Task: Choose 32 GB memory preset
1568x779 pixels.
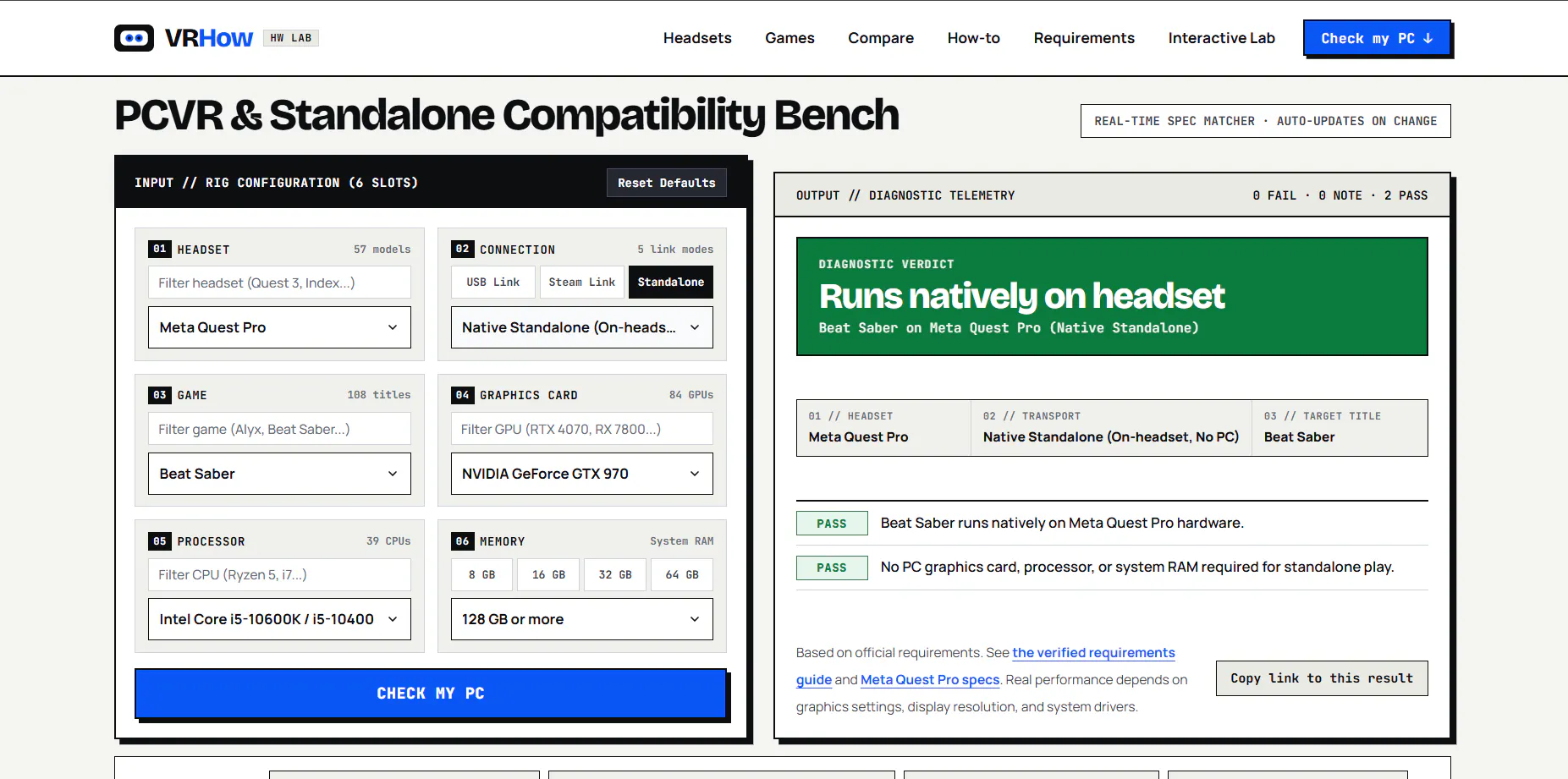Action: (x=615, y=574)
